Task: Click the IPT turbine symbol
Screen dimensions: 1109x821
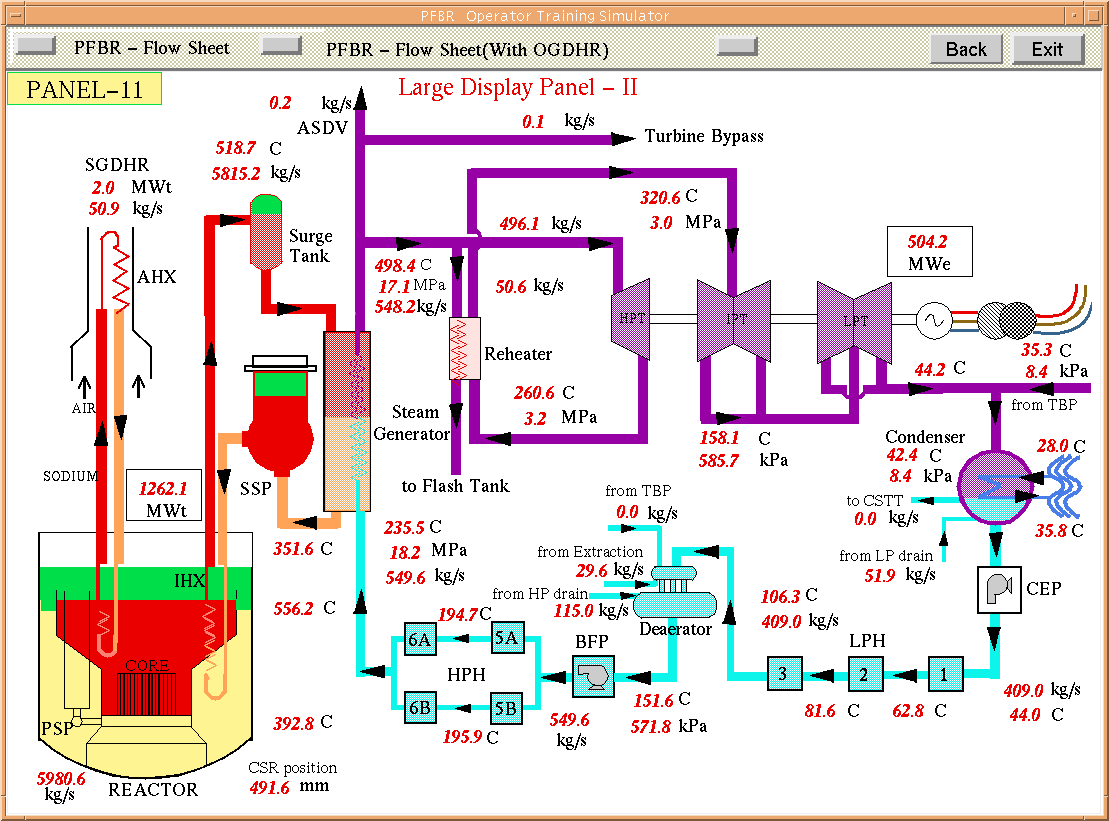Action: [733, 320]
